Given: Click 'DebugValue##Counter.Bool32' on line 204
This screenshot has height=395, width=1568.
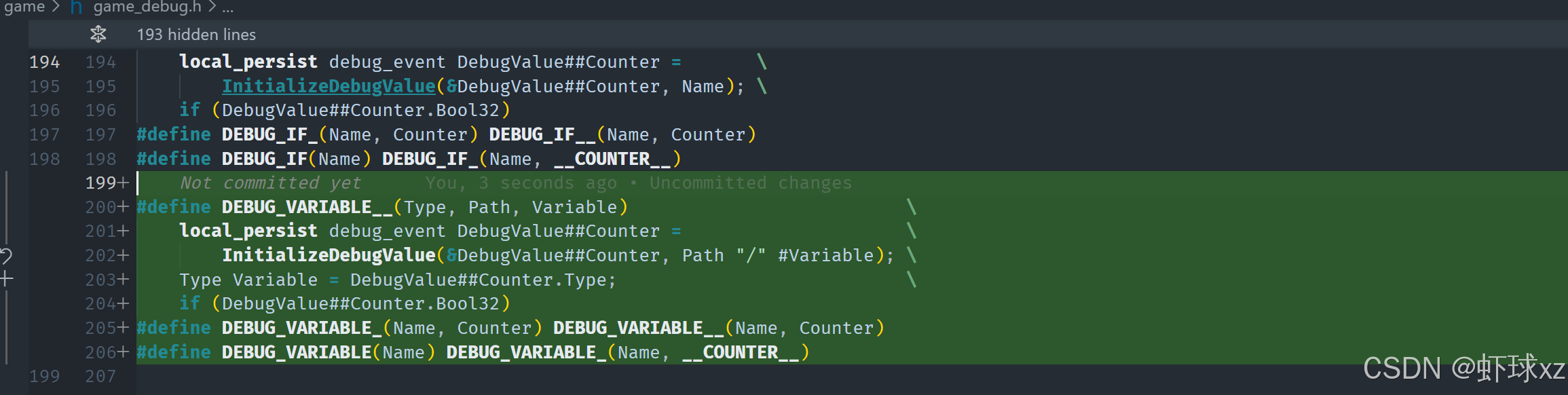Looking at the screenshot, I should [x=360, y=303].
